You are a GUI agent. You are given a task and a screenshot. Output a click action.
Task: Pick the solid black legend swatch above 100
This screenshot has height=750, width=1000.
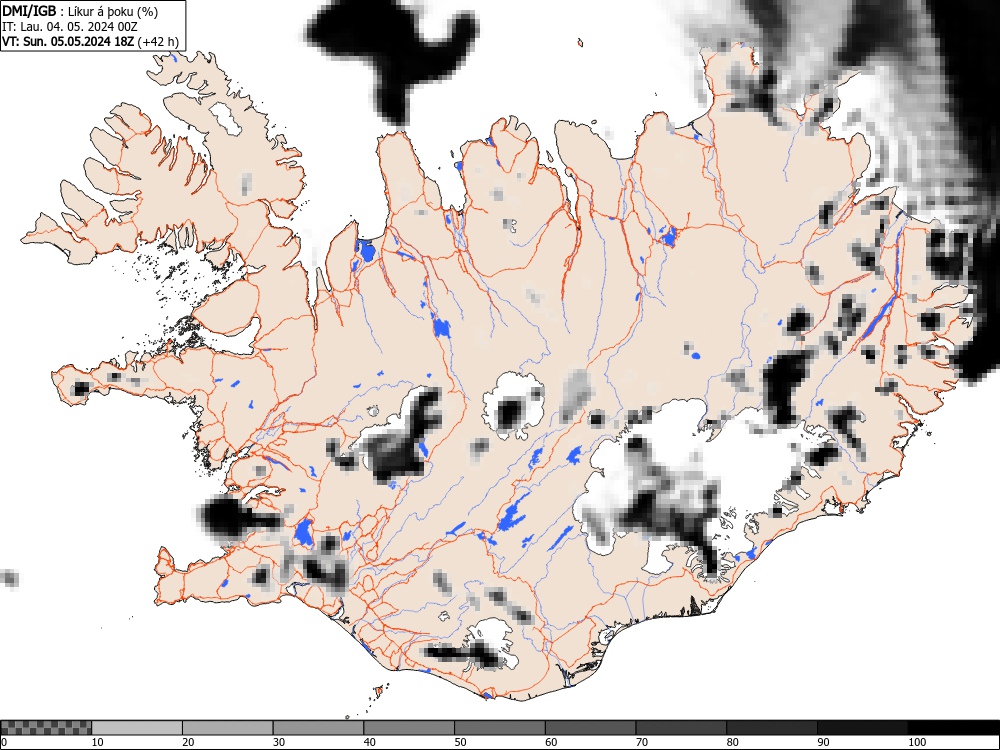pos(953,728)
